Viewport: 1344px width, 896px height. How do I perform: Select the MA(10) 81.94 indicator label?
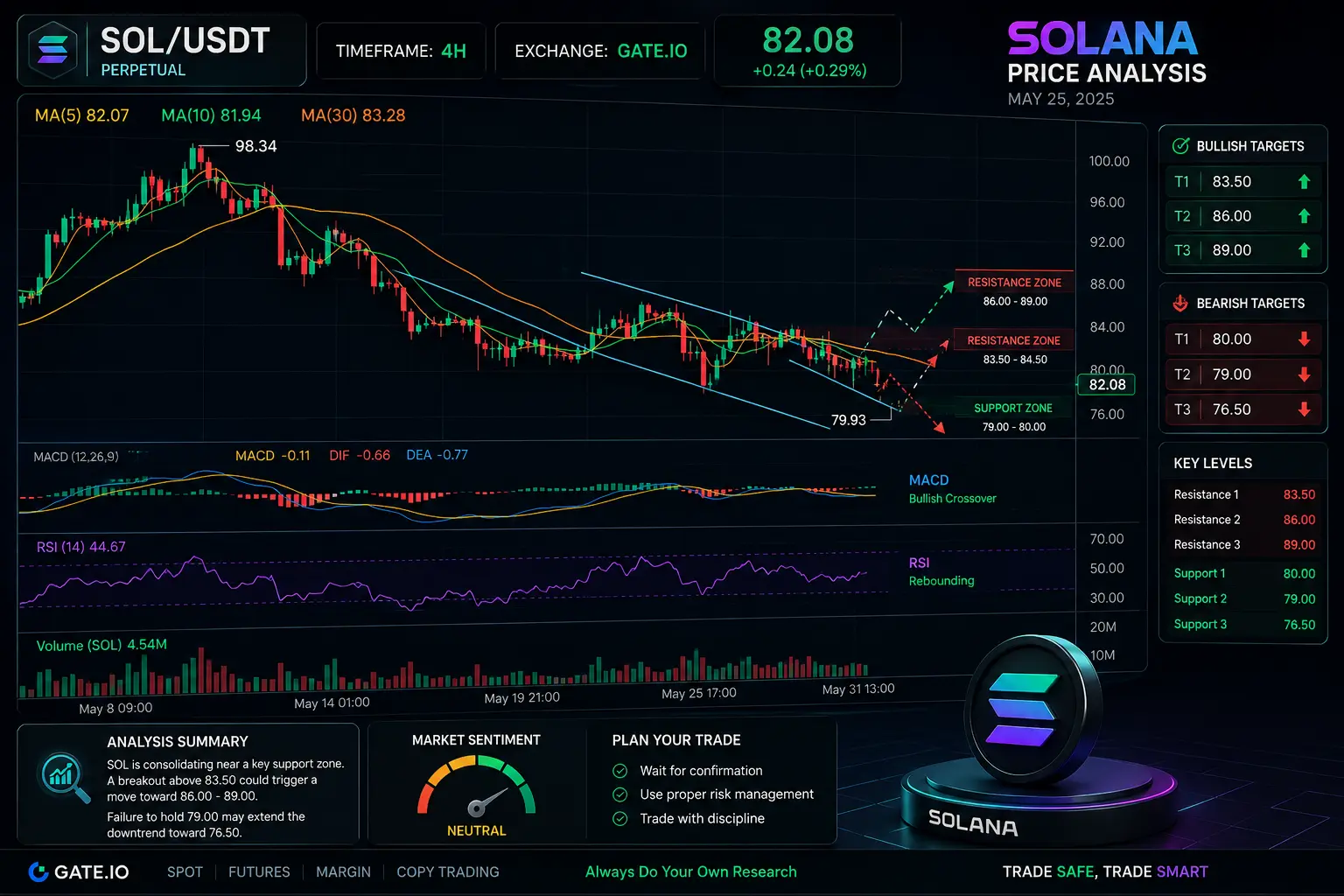coord(211,115)
